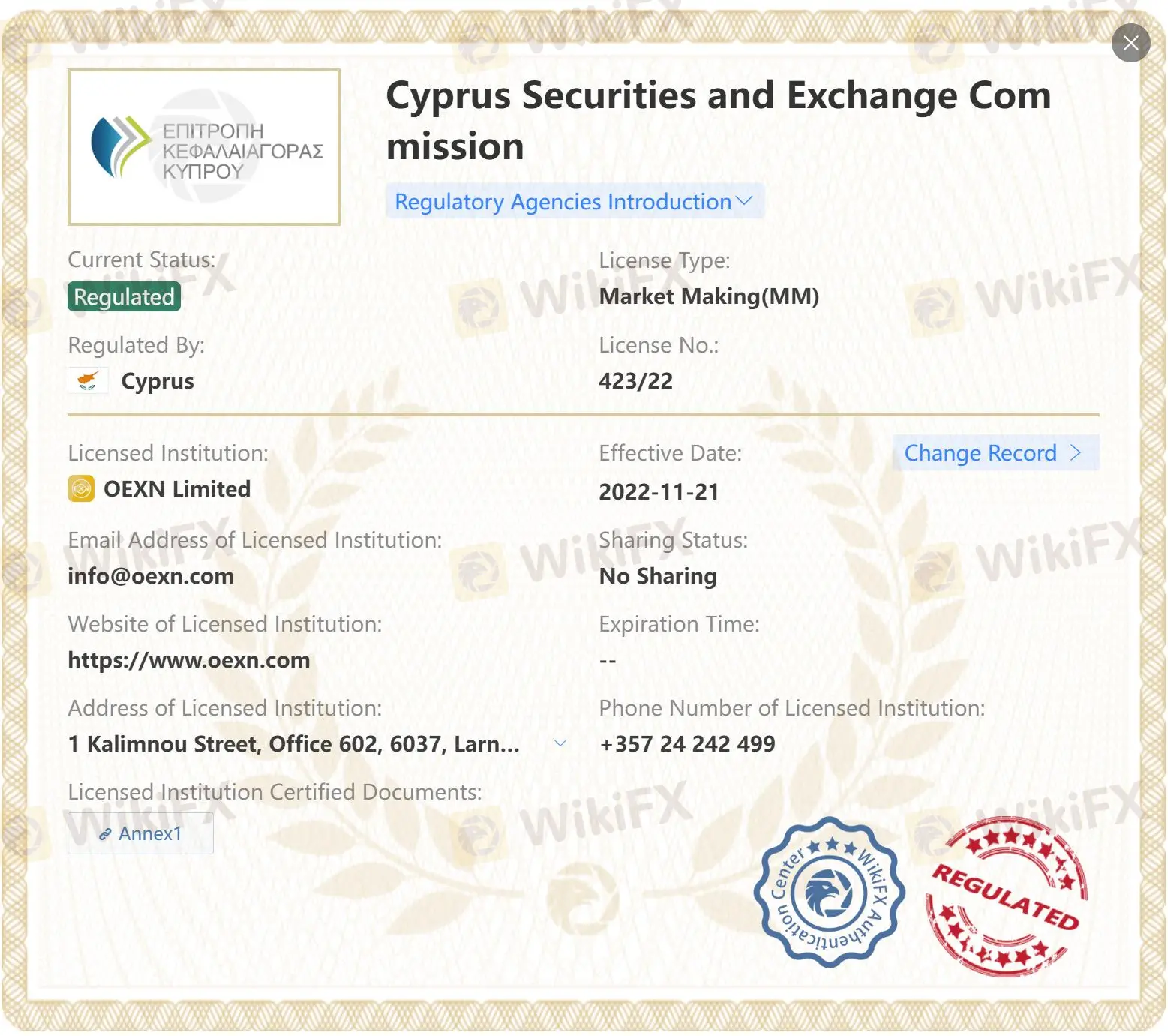The image size is (1168, 1036).
Task: Click the link icon beside Annex1
Action: coord(105,834)
